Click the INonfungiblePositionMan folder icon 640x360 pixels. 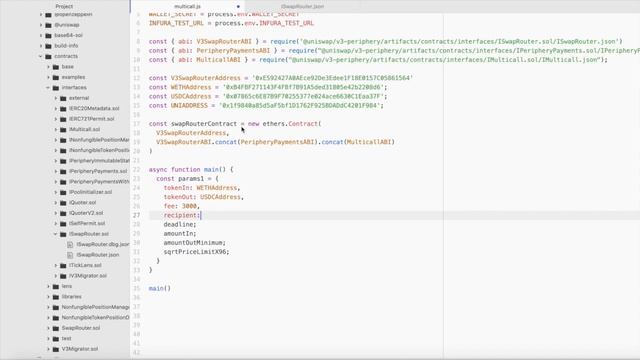(63, 140)
